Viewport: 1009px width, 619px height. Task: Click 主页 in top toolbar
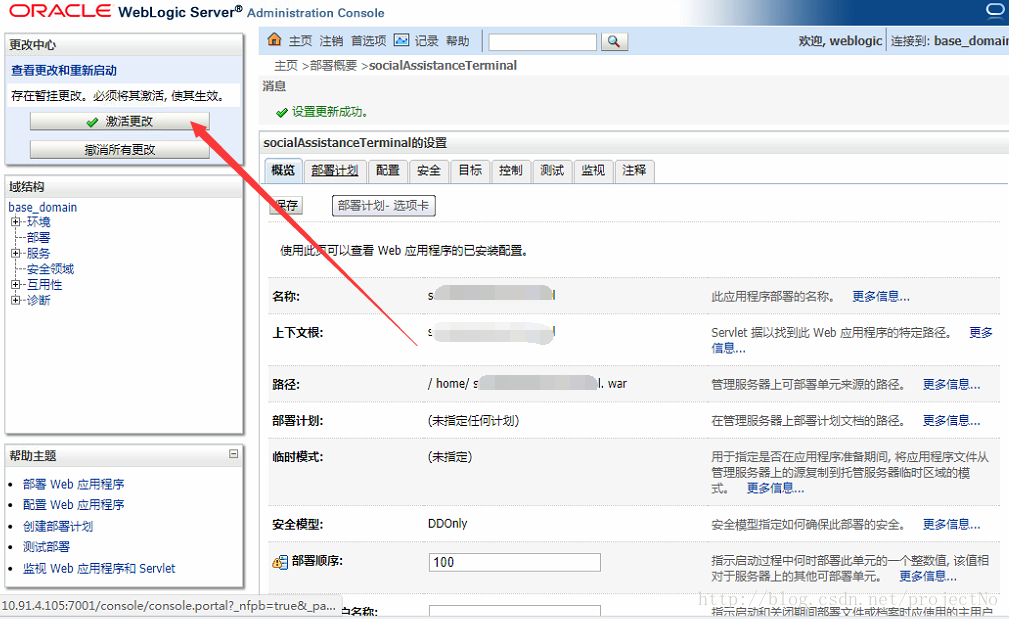(x=300, y=41)
